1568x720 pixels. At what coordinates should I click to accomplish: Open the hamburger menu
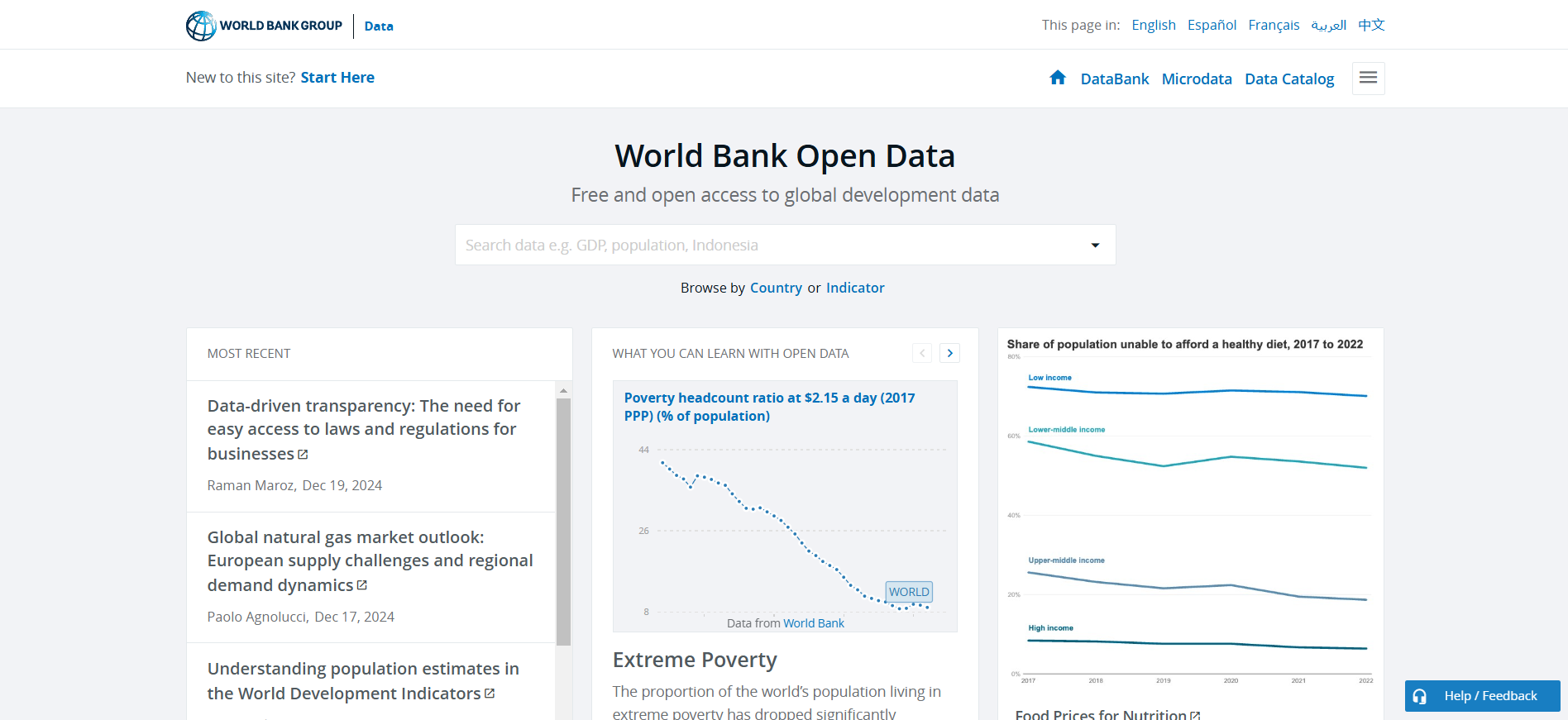tap(1369, 79)
